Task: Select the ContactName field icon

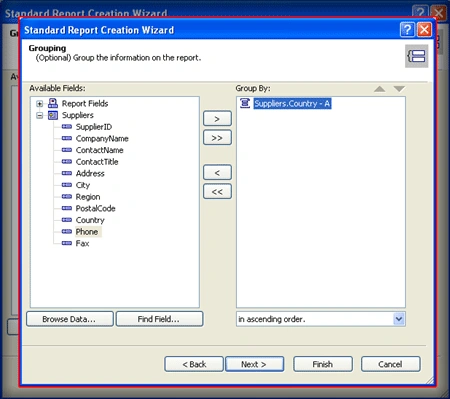Action: point(67,150)
